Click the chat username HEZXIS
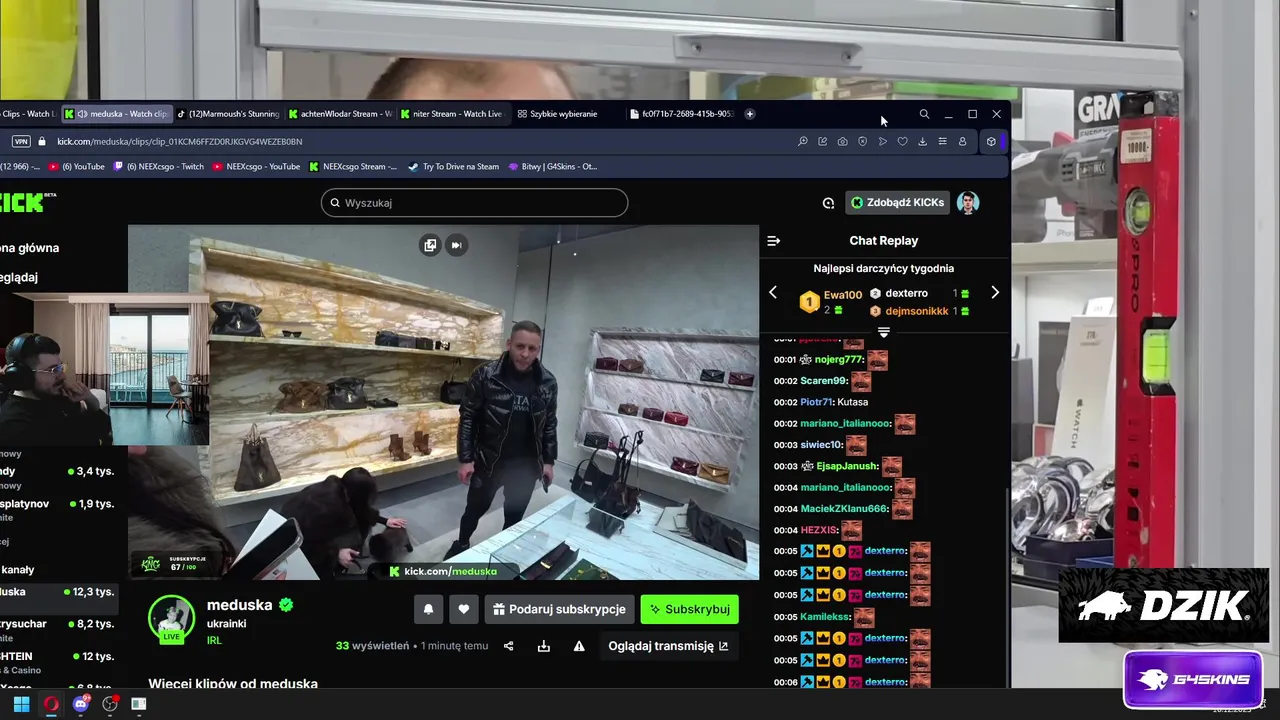 [x=818, y=530]
